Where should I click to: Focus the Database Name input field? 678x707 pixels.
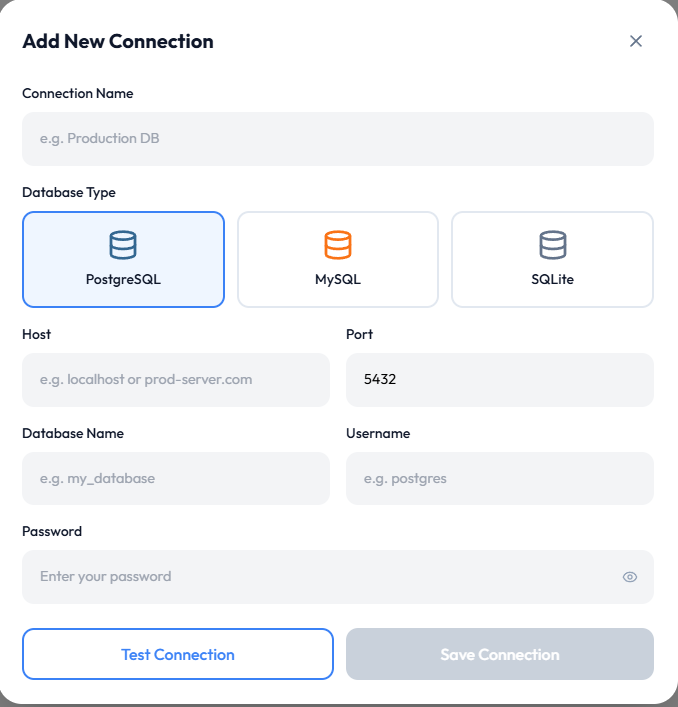click(176, 479)
